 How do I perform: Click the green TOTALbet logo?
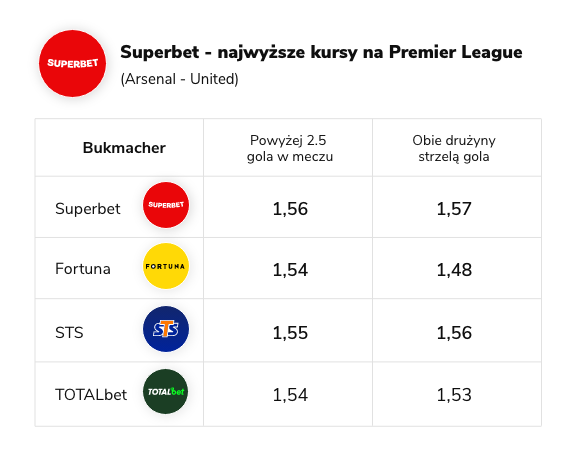point(166,391)
